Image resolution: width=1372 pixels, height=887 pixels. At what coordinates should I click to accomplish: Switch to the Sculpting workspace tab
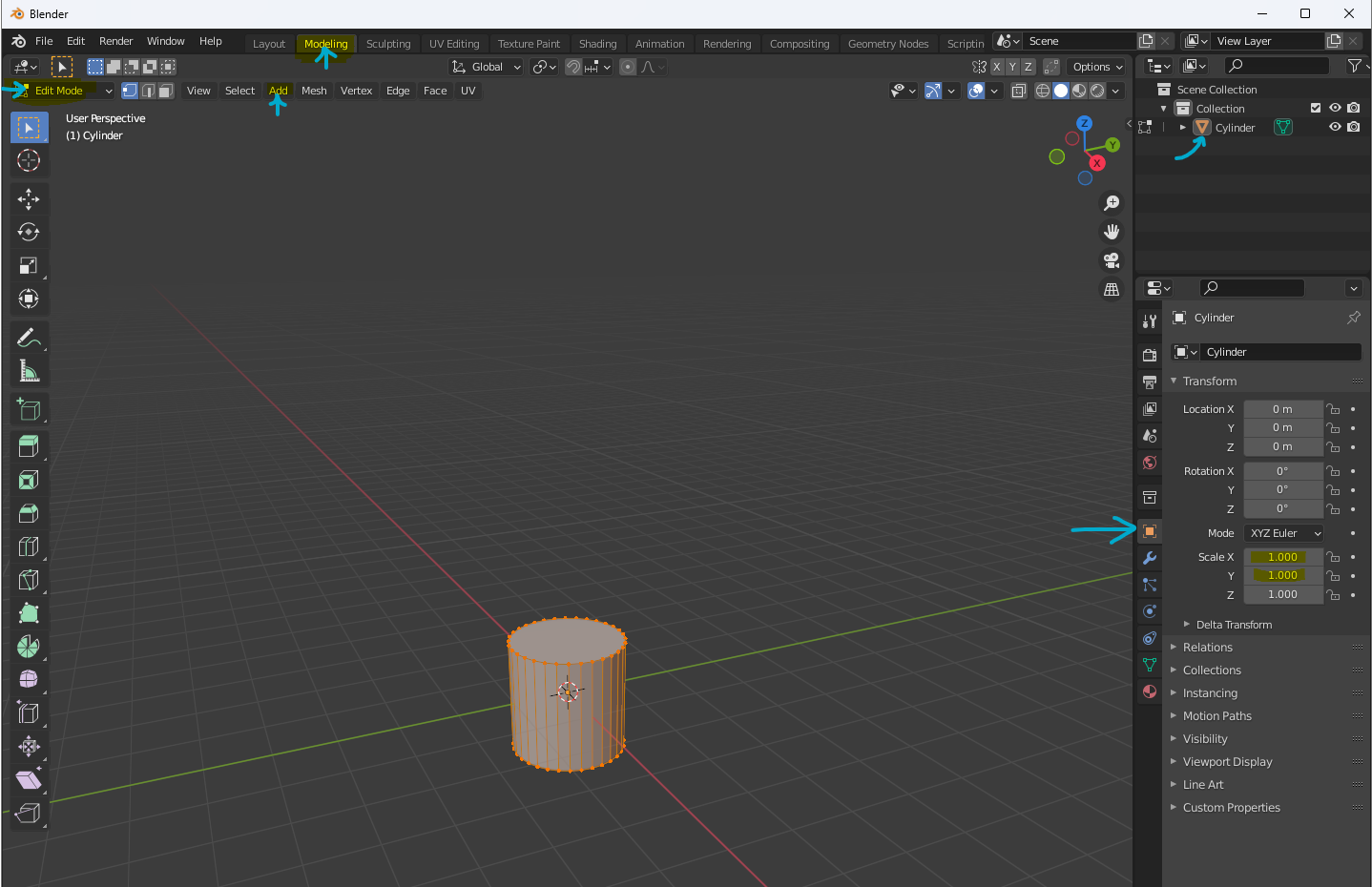click(388, 44)
